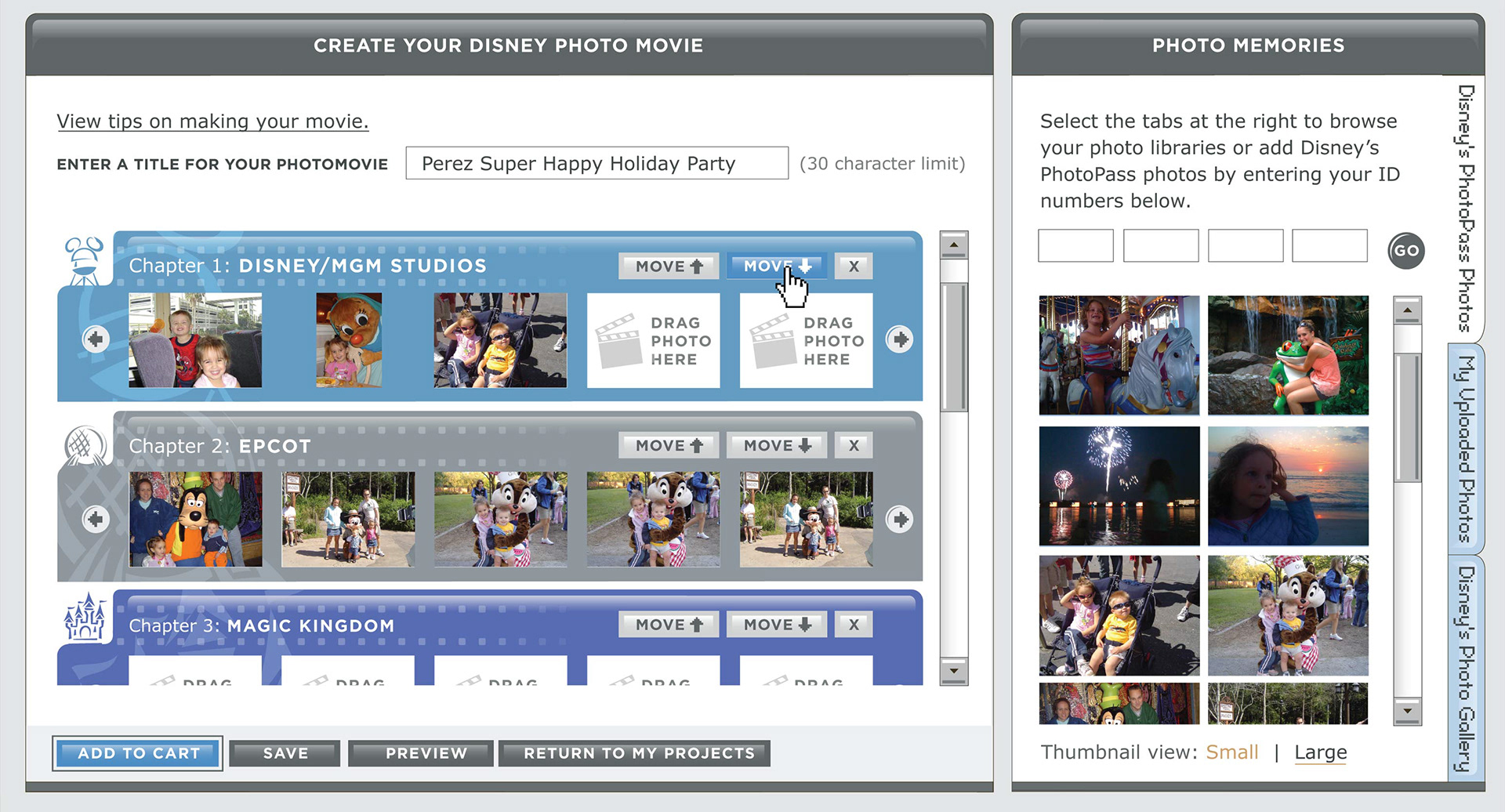The width and height of the screenshot is (1505, 812).
Task: Select Goofy family photo in Epcot
Action: tap(195, 519)
